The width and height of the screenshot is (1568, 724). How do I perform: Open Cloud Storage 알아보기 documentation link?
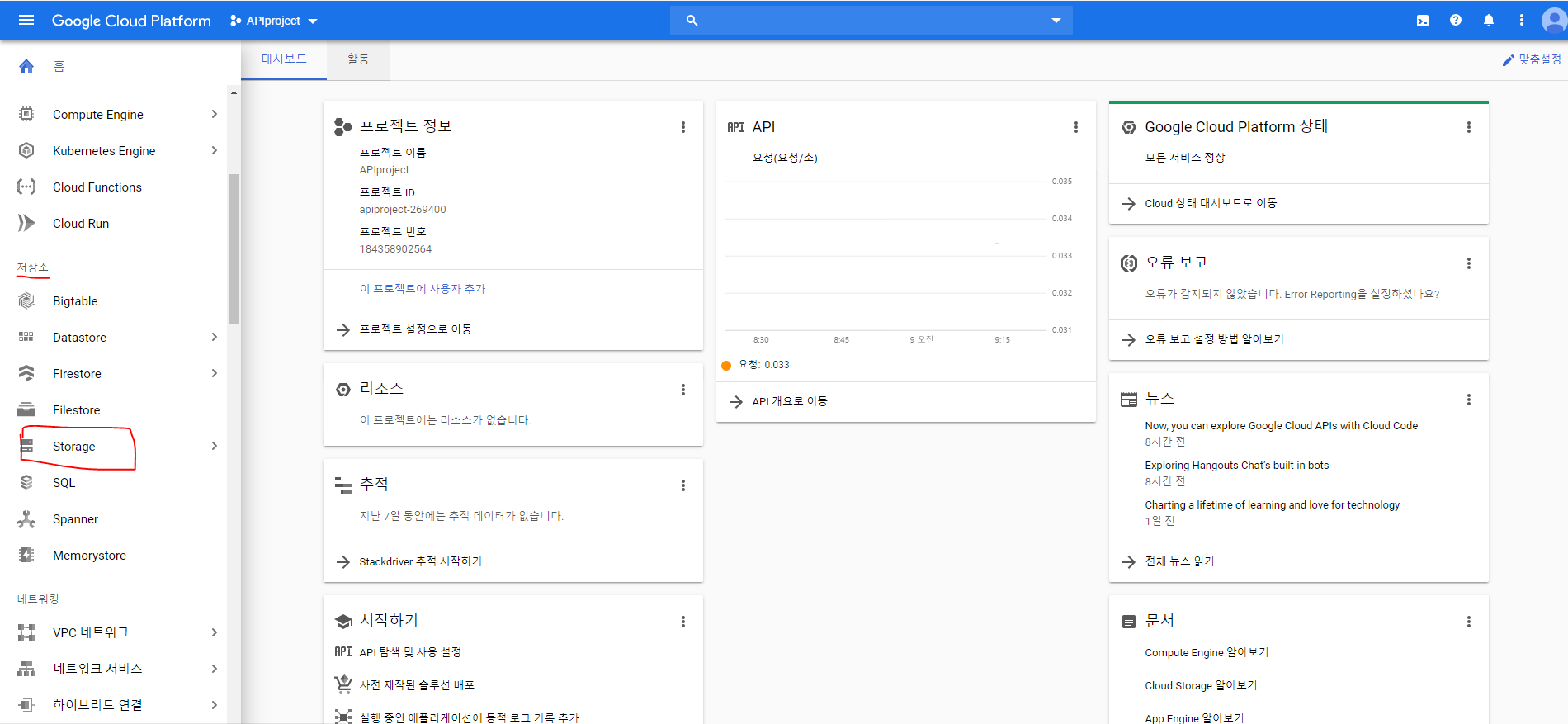click(1201, 685)
